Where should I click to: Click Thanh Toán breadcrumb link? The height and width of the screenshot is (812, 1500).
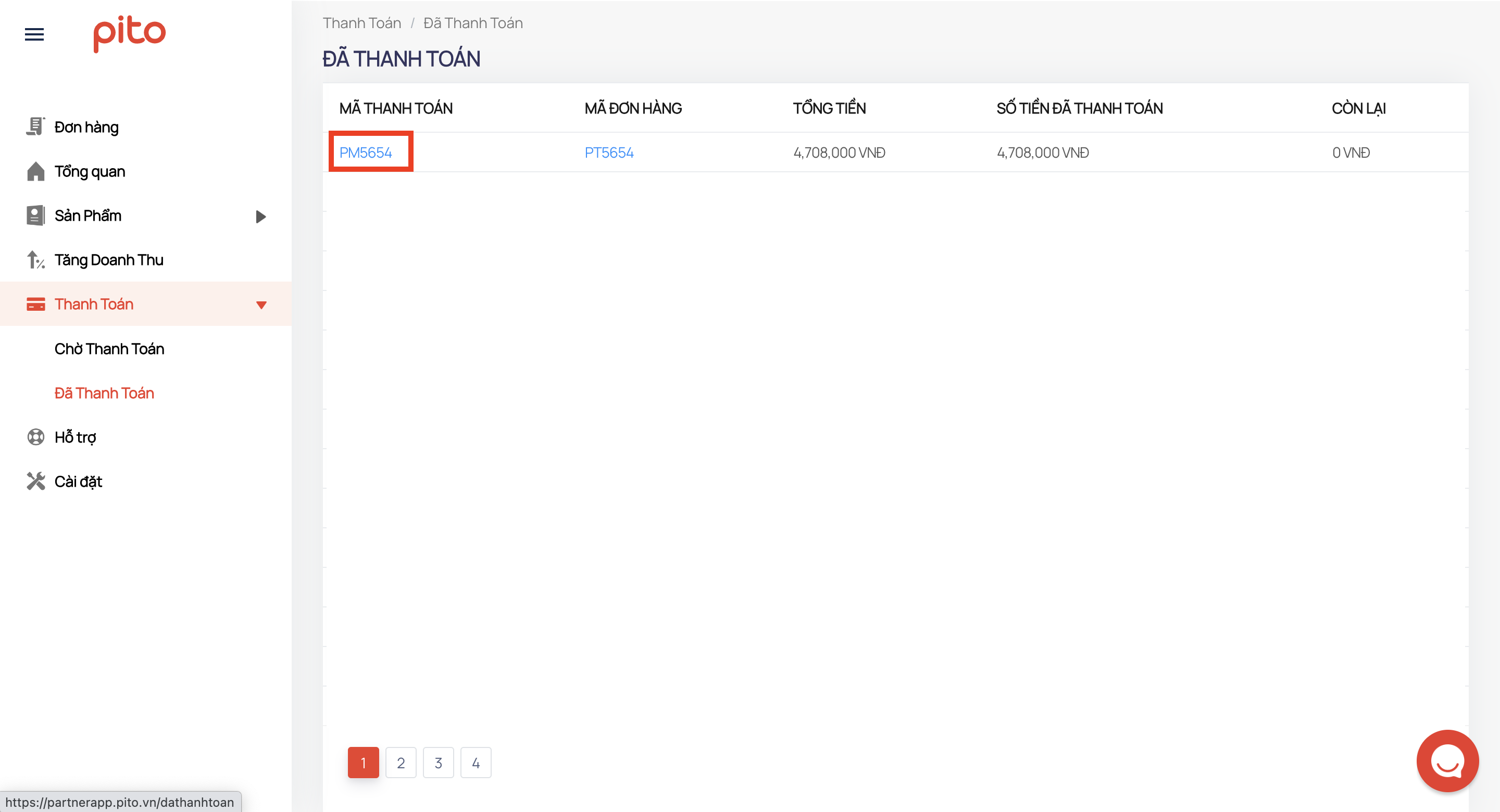click(361, 23)
